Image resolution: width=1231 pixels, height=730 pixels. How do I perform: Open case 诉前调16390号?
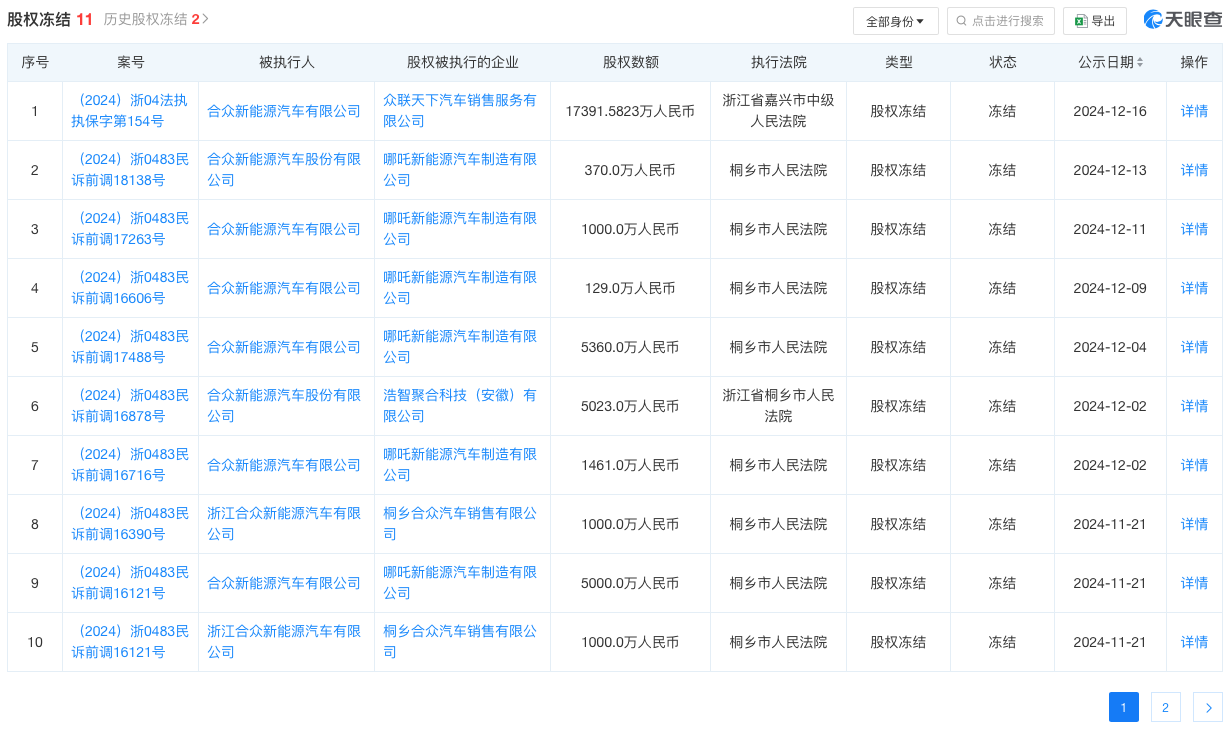coord(130,524)
